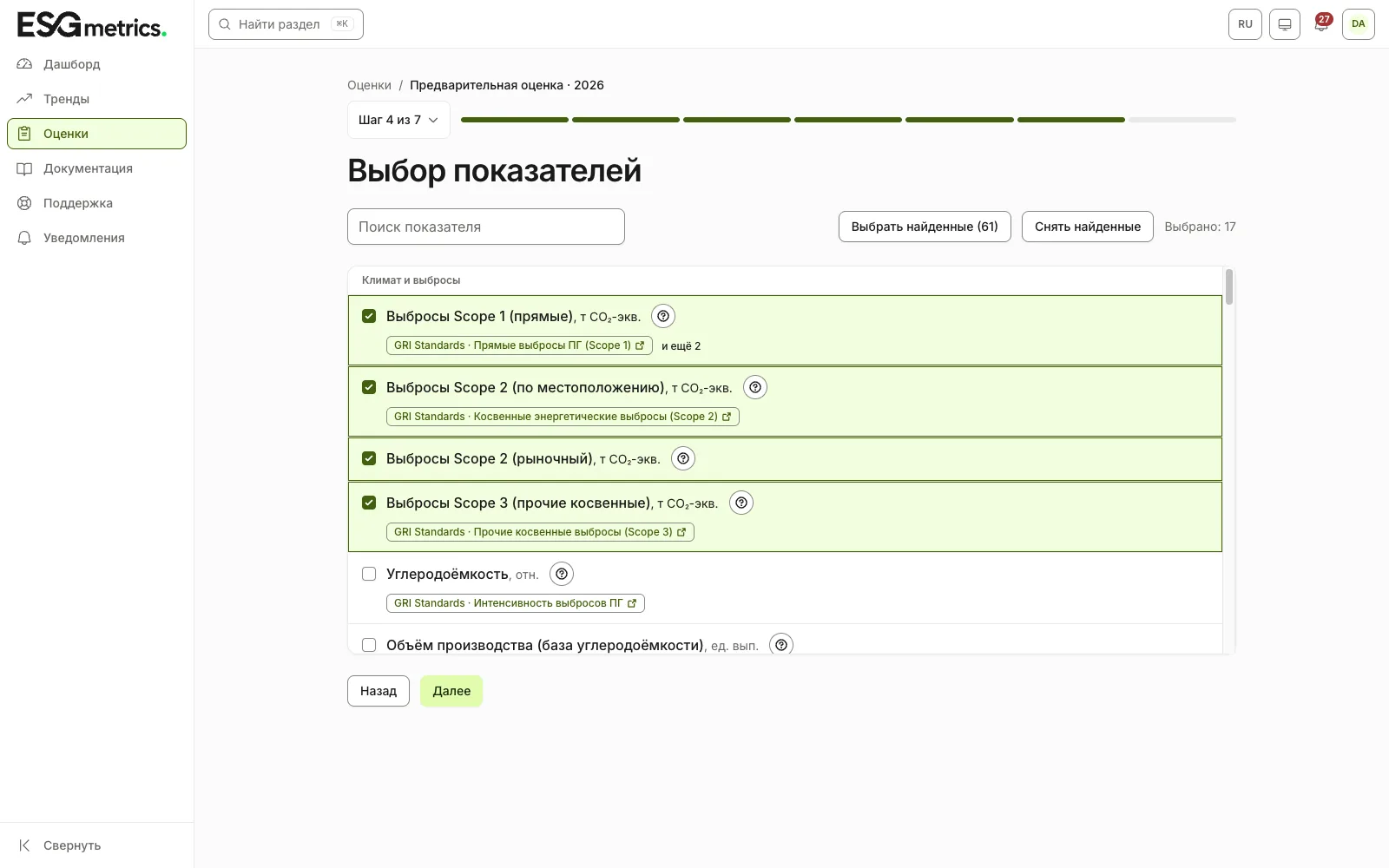Open the Найти раздел search box
This screenshot has width=1389, height=868.
[286, 24]
